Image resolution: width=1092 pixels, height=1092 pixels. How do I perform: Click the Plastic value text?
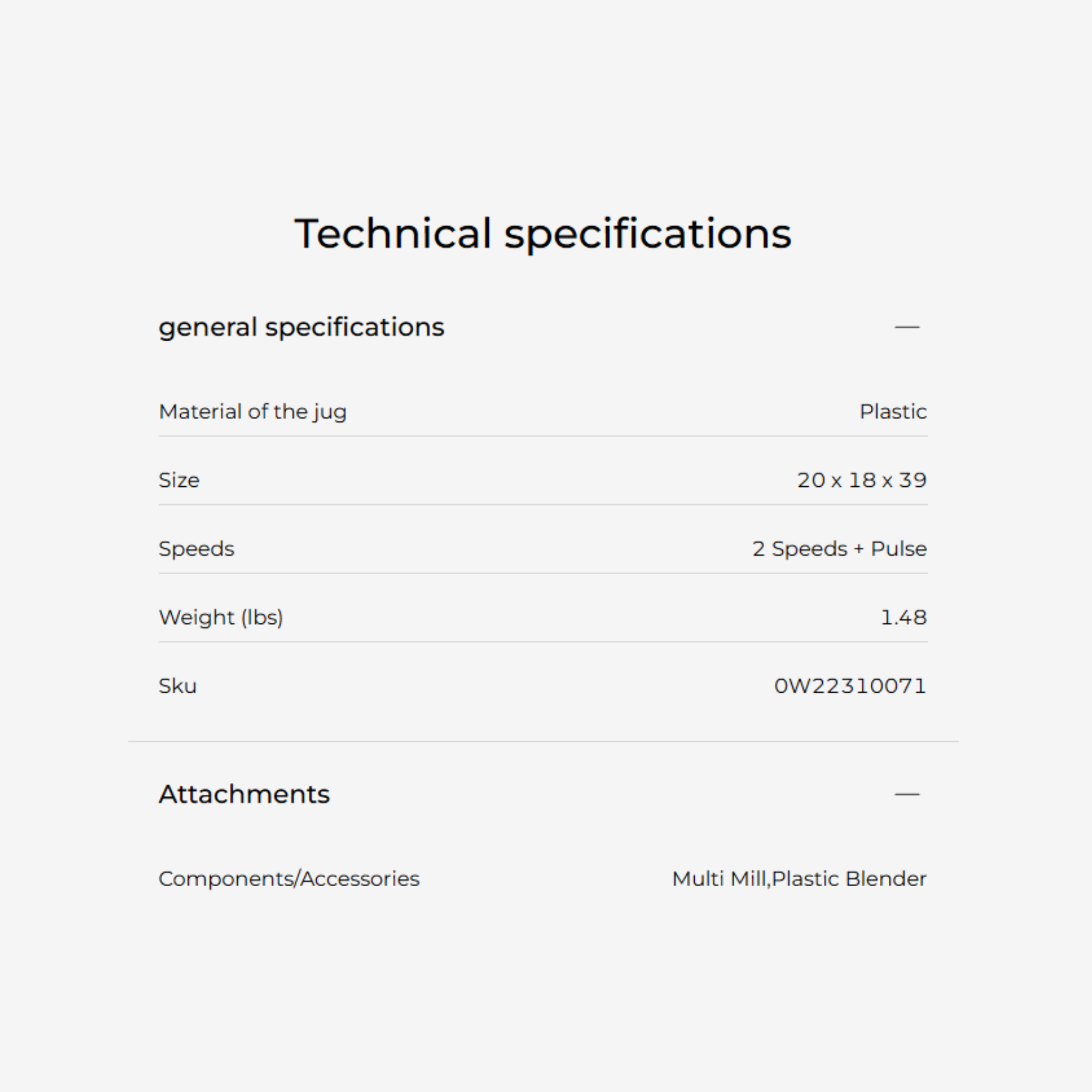tap(893, 412)
